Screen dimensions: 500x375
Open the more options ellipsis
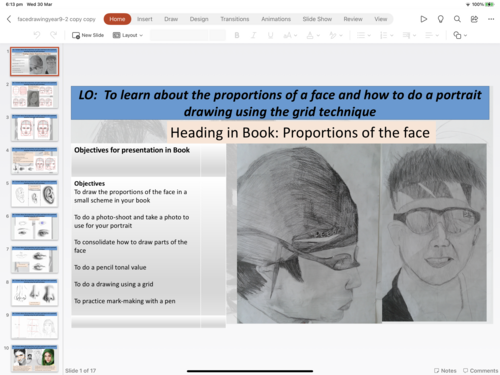pos(491,19)
